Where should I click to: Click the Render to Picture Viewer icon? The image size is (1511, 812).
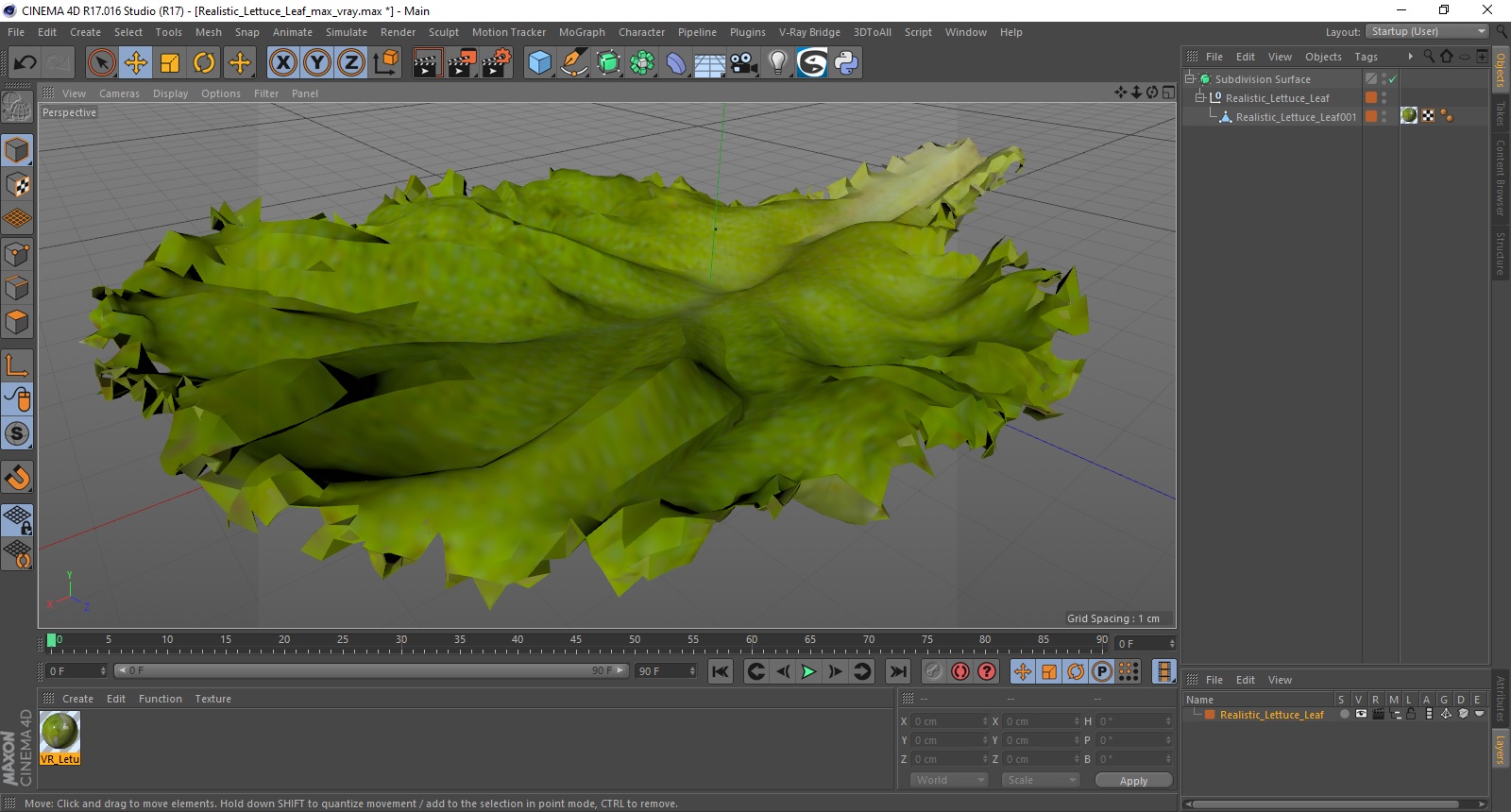coord(462,63)
